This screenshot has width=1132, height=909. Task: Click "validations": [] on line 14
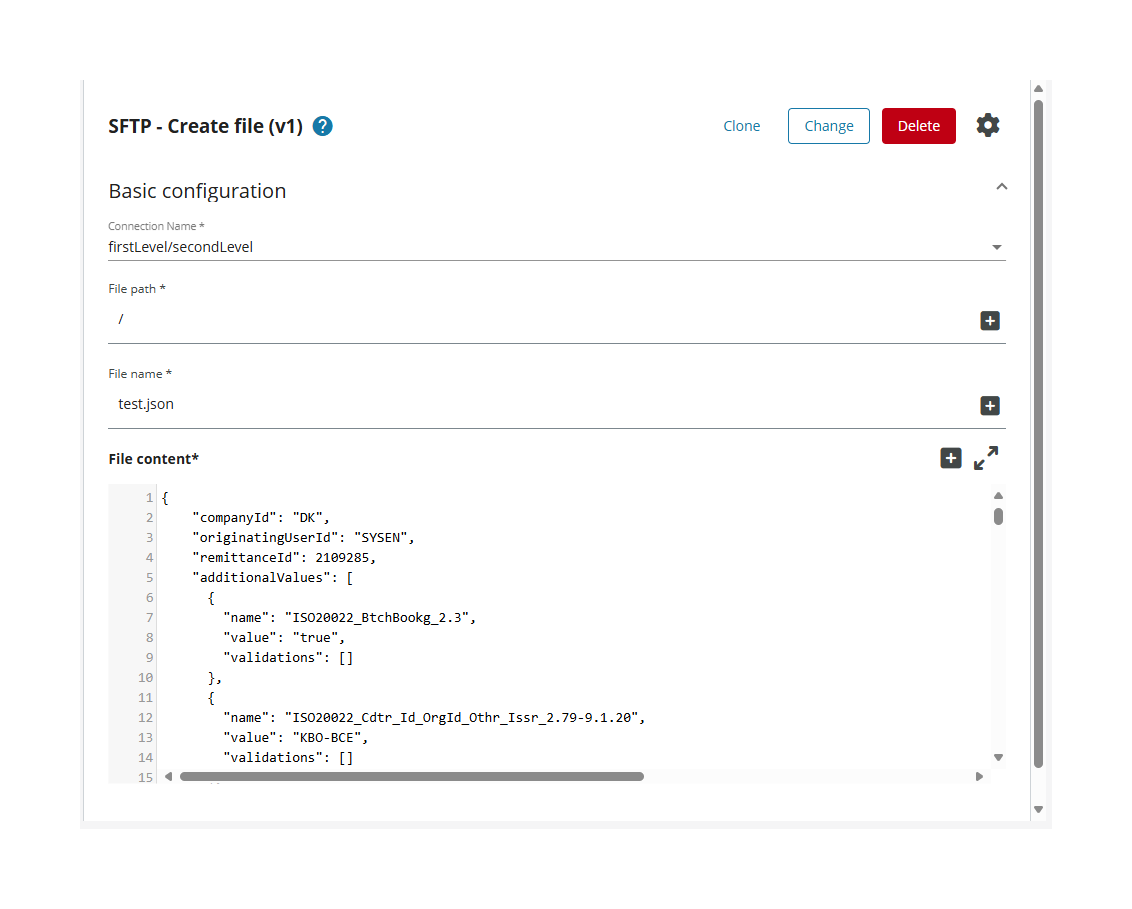(288, 757)
